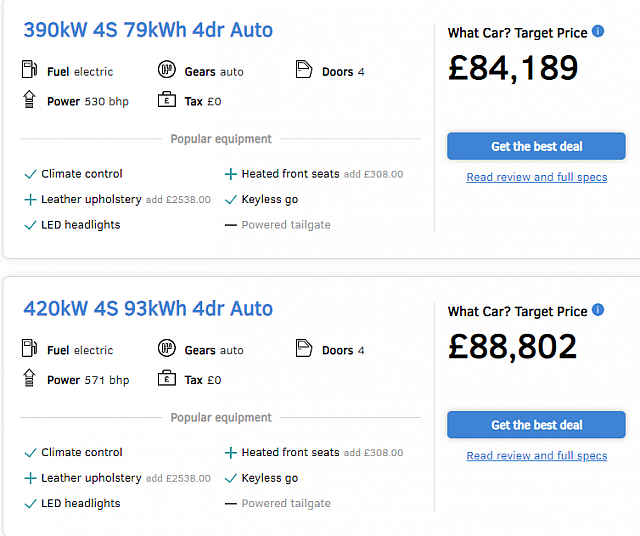Click the Keyless go checkmark on the 420kW listing

point(231,478)
